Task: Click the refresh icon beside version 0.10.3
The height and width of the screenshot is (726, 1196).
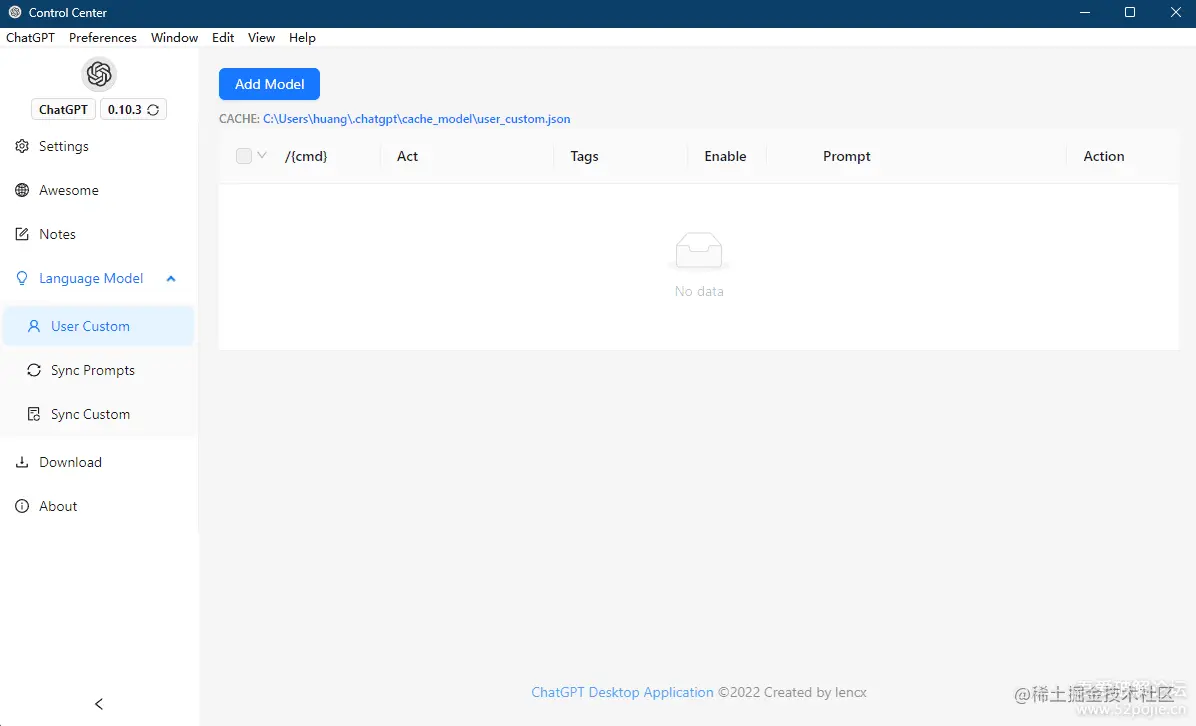Action: (153, 110)
